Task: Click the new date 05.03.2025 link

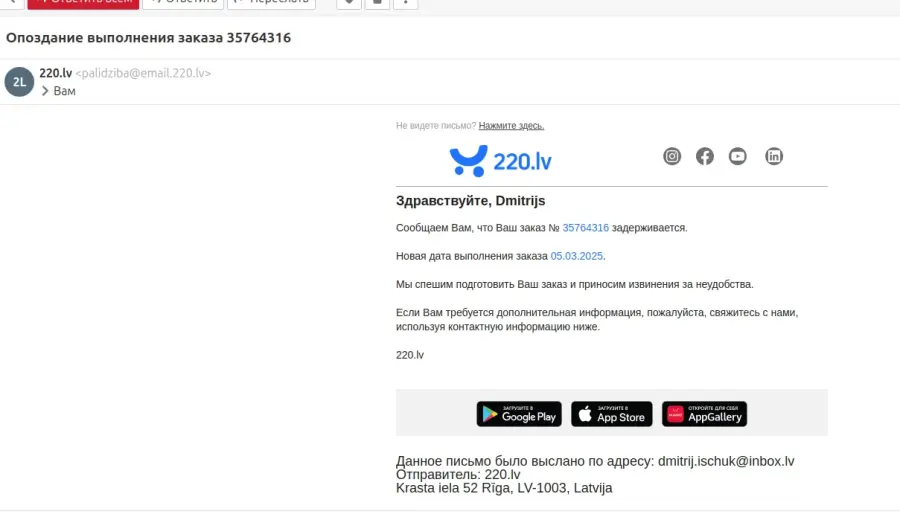Action: pyautogui.click(x=576, y=256)
